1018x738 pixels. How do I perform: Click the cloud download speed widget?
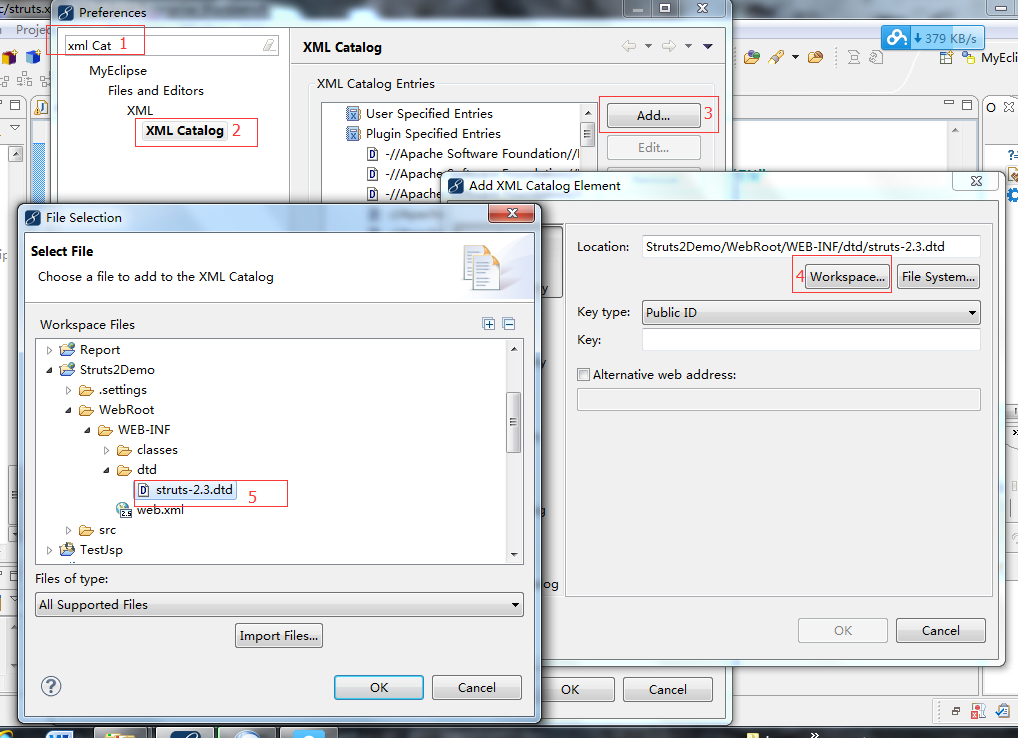(932, 38)
